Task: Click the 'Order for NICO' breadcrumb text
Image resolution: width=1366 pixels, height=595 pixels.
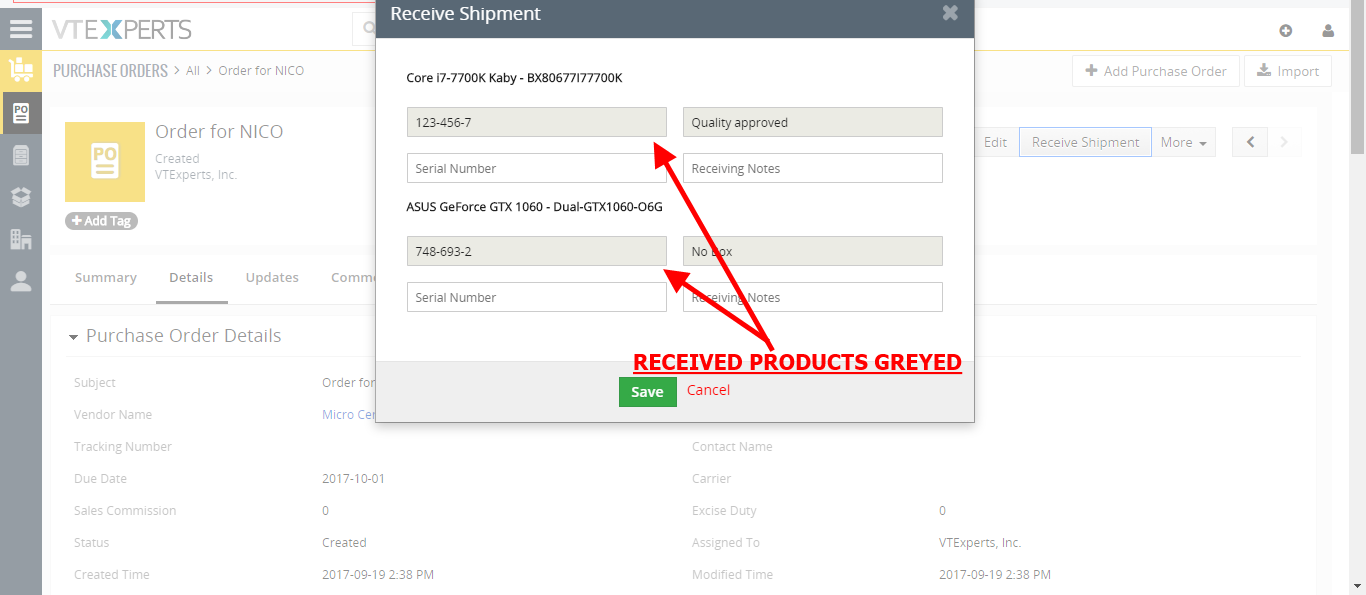Action: (x=261, y=71)
